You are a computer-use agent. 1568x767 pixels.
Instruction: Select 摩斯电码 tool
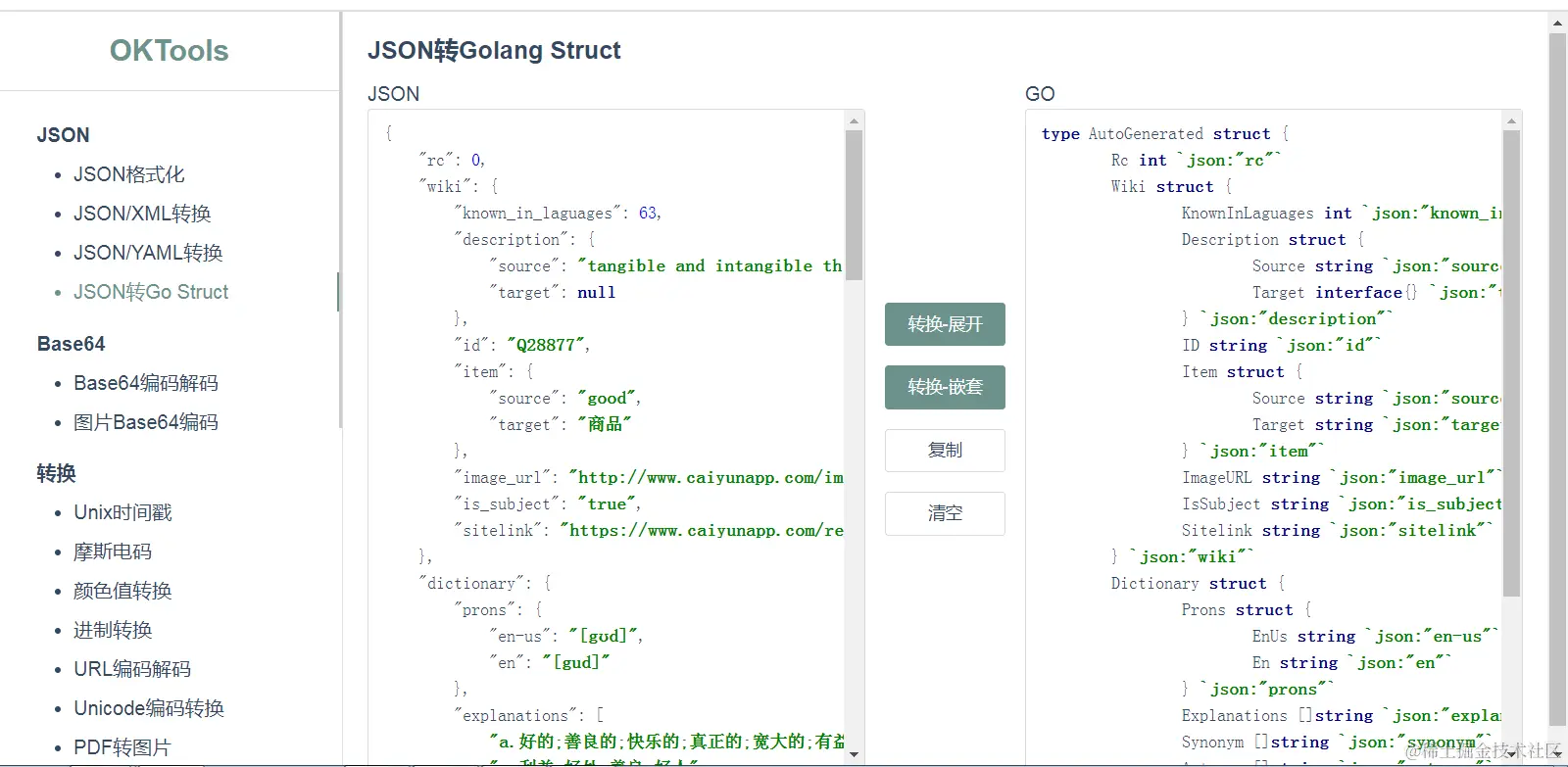pyautogui.click(x=113, y=551)
